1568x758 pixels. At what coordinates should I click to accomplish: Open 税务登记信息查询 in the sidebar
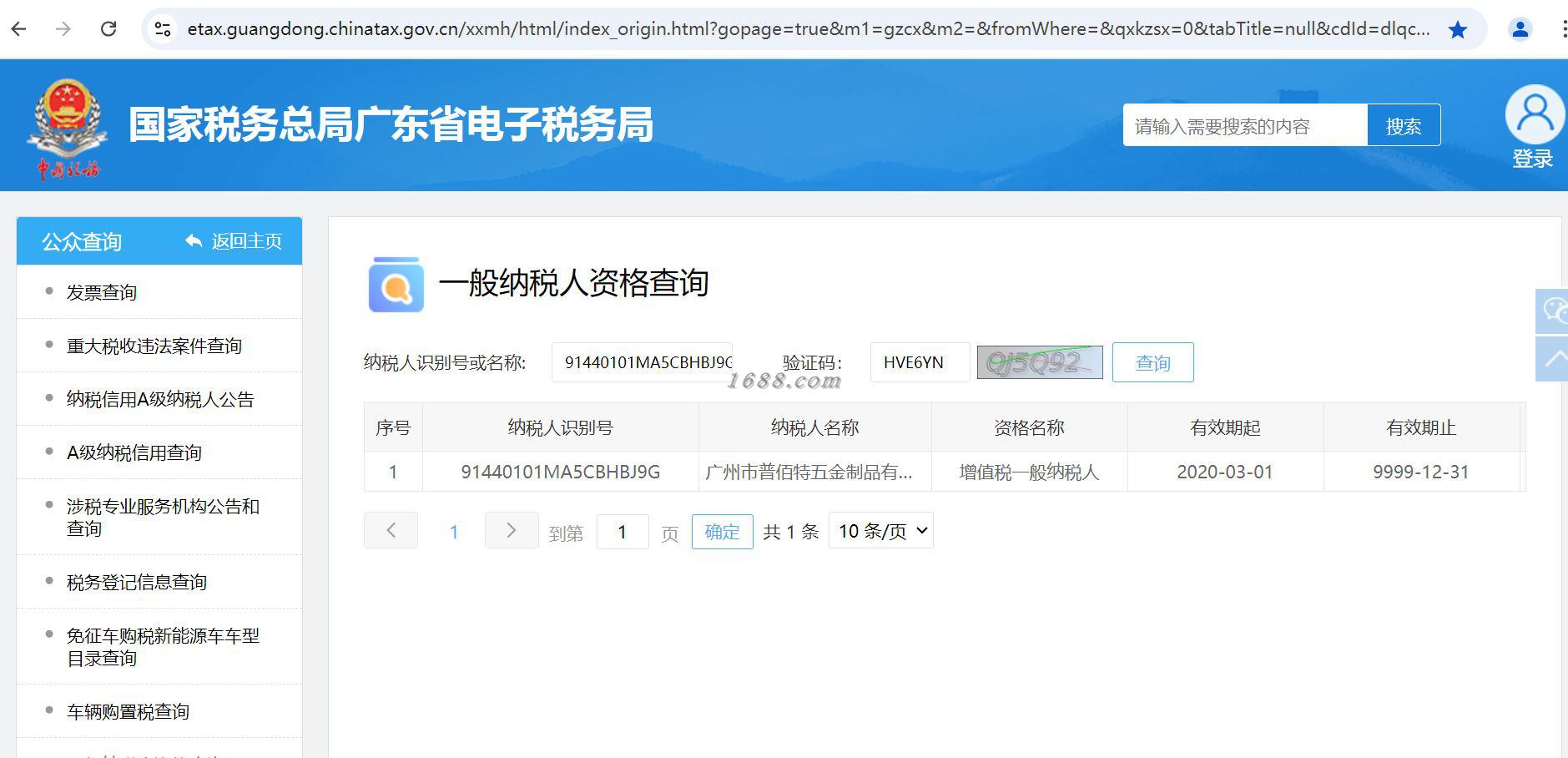[137, 582]
